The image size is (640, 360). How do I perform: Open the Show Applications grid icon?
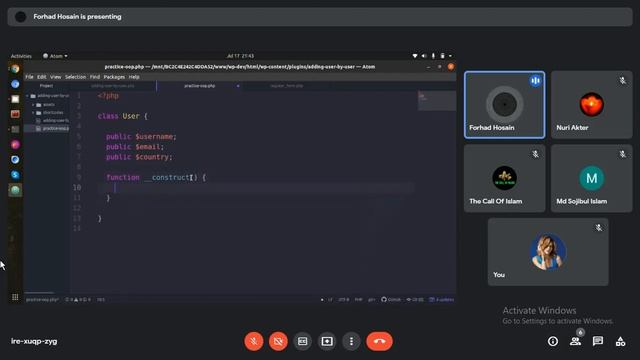coord(15,297)
